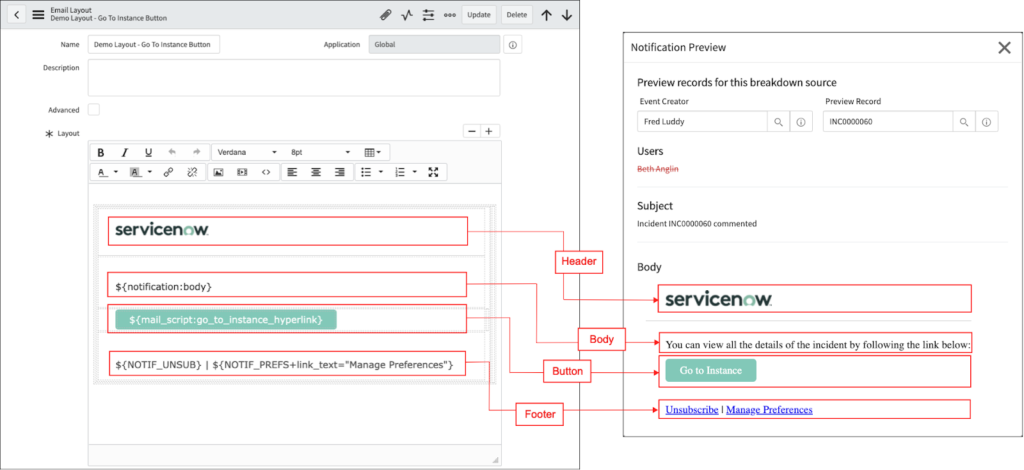The image size is (1024, 470).
Task: Toggle fullscreen mode in the editor
Action: pyautogui.click(x=433, y=172)
